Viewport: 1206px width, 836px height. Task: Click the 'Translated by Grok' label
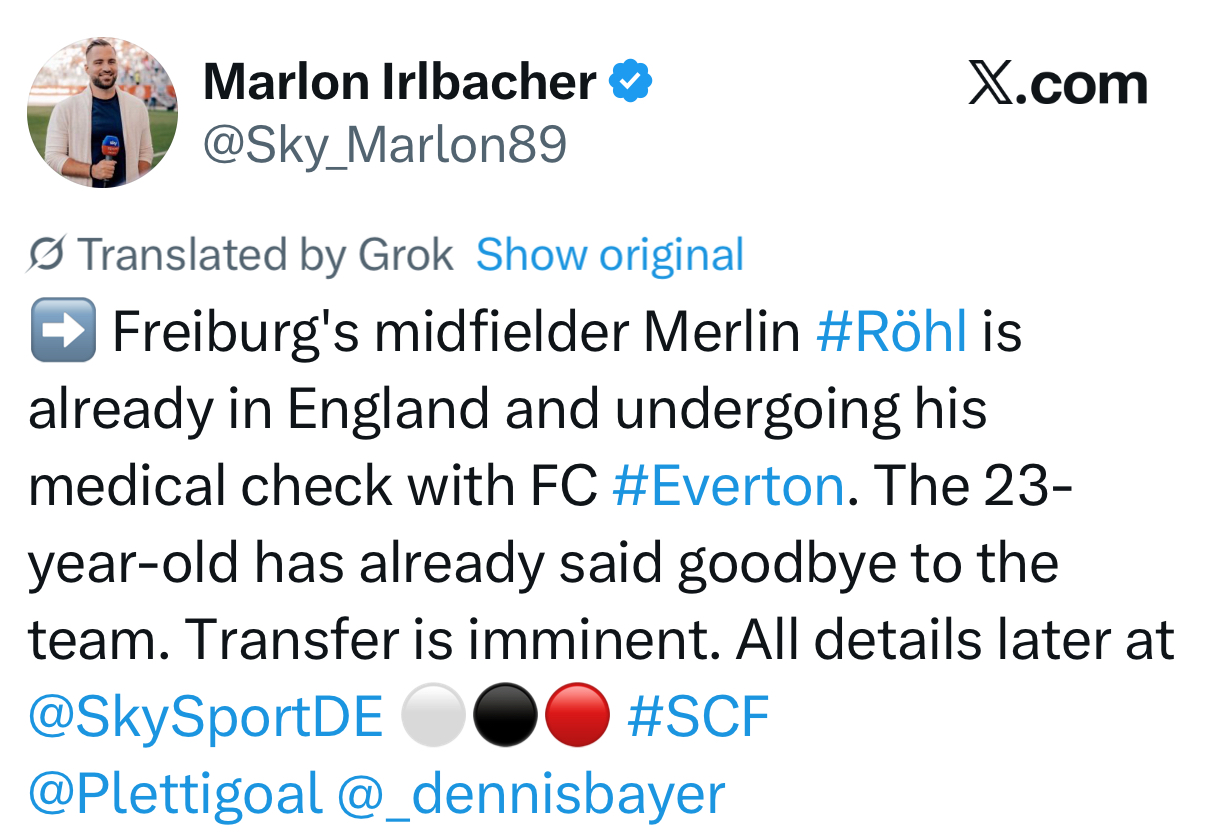point(265,255)
